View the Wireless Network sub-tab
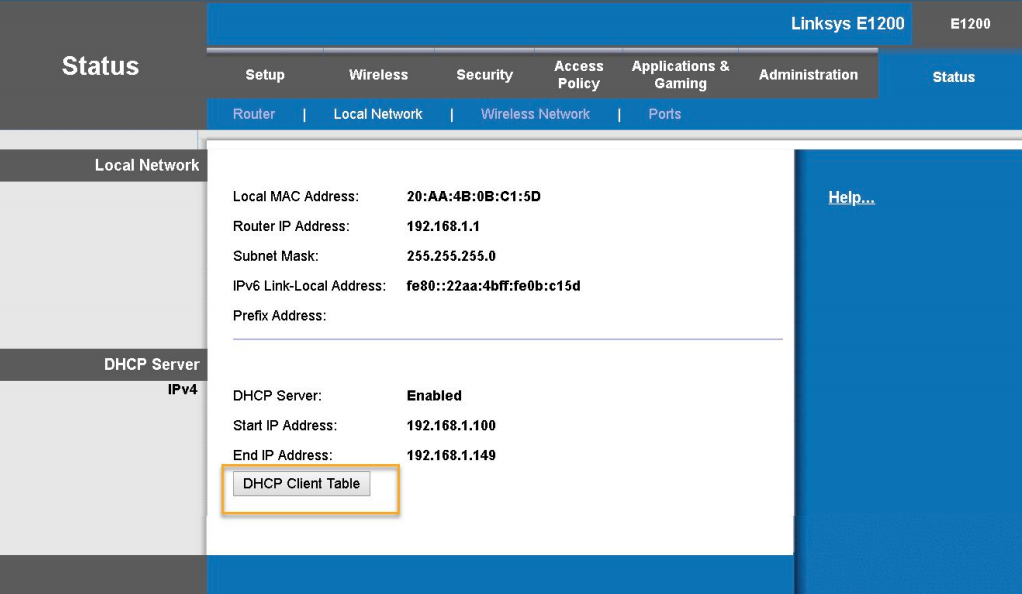 pos(535,114)
